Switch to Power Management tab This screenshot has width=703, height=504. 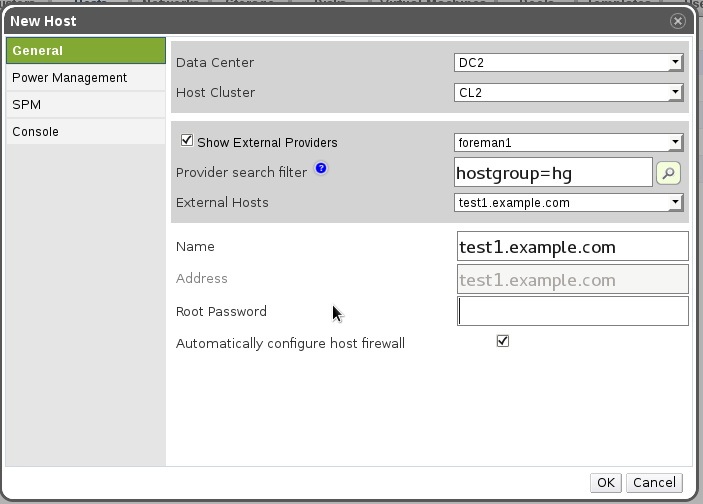(x=85, y=78)
